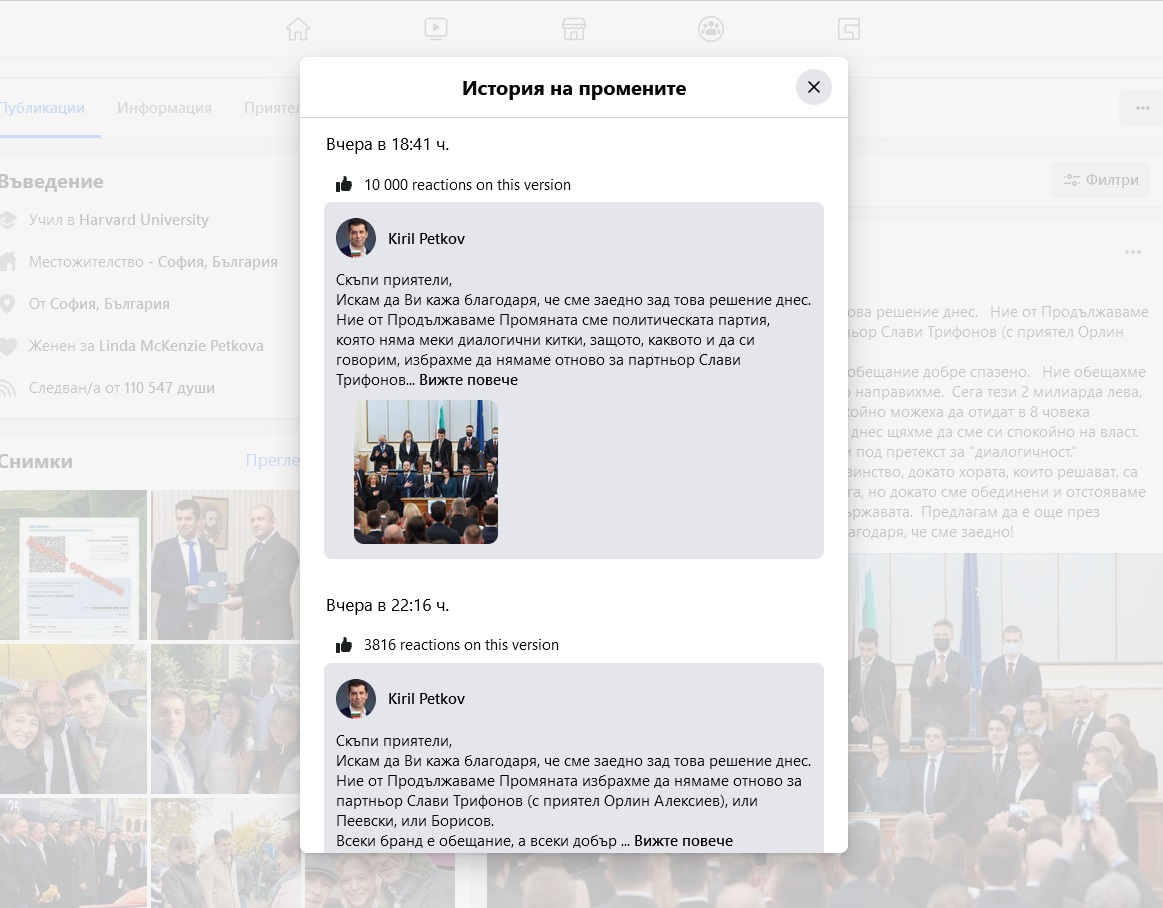This screenshot has width=1163, height=908.
Task: Open the post options three-dots menu
Action: (x=1133, y=252)
